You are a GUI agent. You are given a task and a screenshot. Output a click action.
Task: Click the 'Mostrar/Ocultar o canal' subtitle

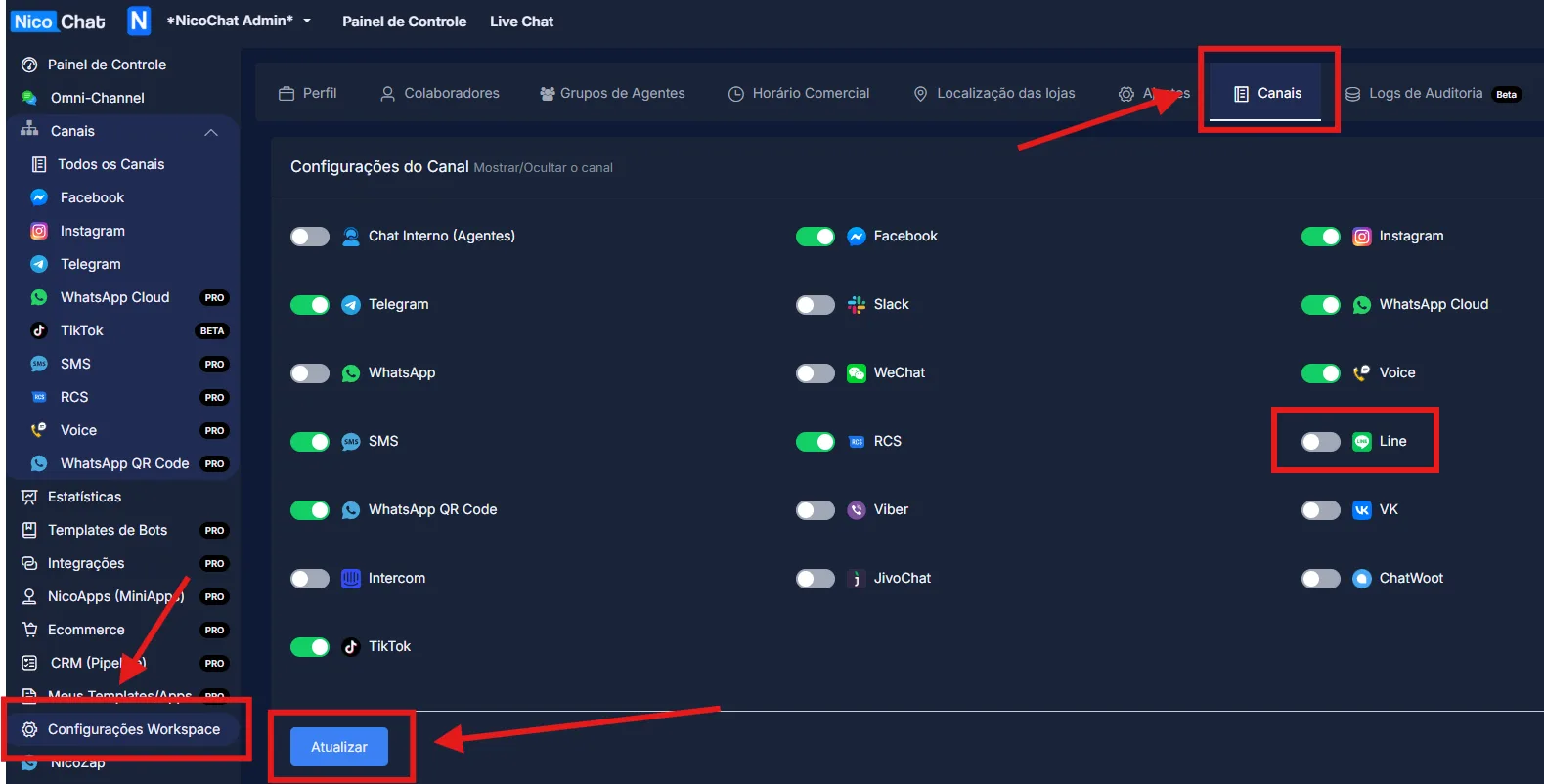point(543,168)
